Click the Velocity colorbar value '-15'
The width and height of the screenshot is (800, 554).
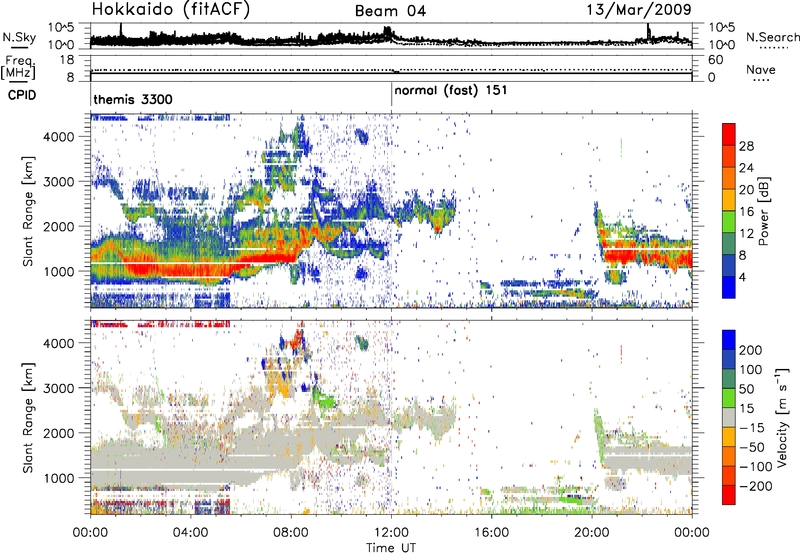[x=752, y=427]
